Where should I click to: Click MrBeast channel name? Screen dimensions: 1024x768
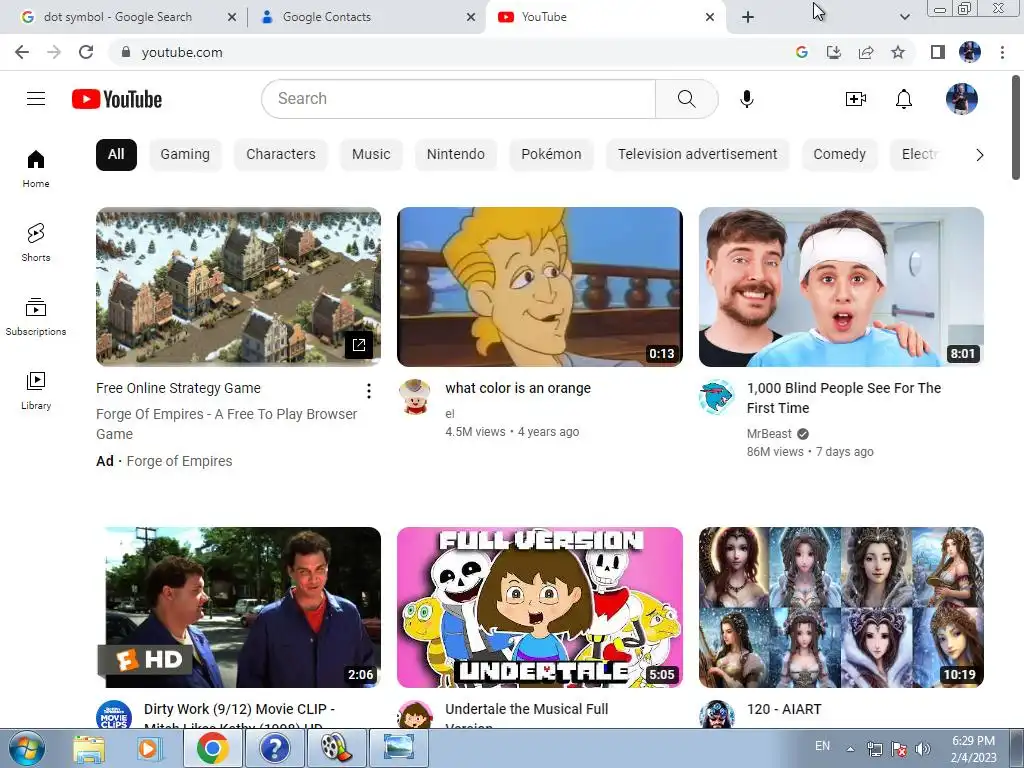(769, 434)
